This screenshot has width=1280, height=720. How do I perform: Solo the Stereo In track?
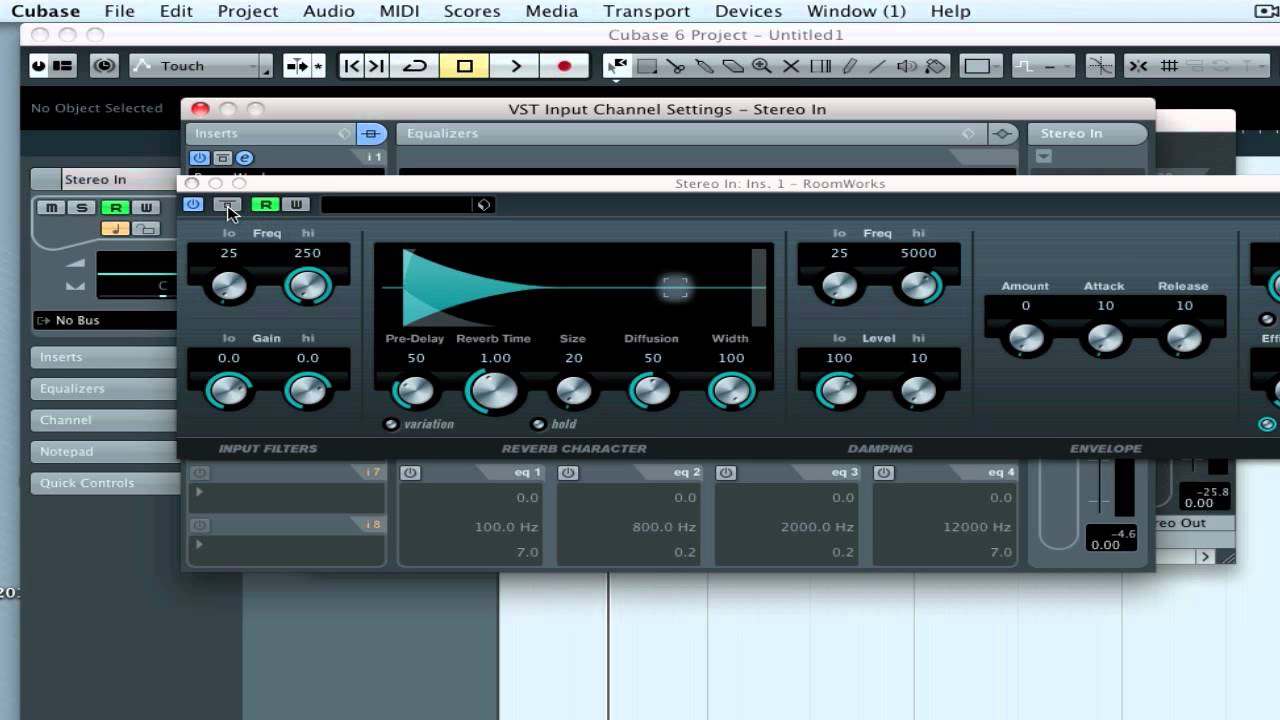[82, 207]
